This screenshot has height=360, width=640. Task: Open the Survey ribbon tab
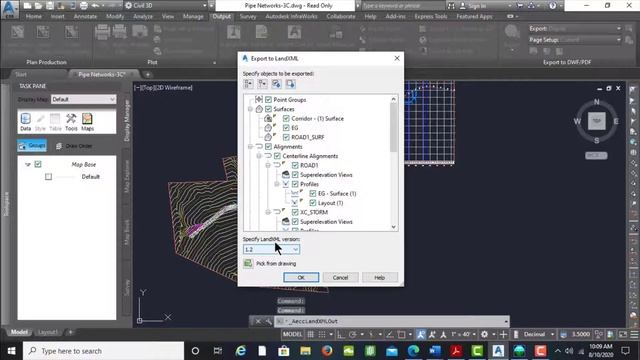(248, 17)
